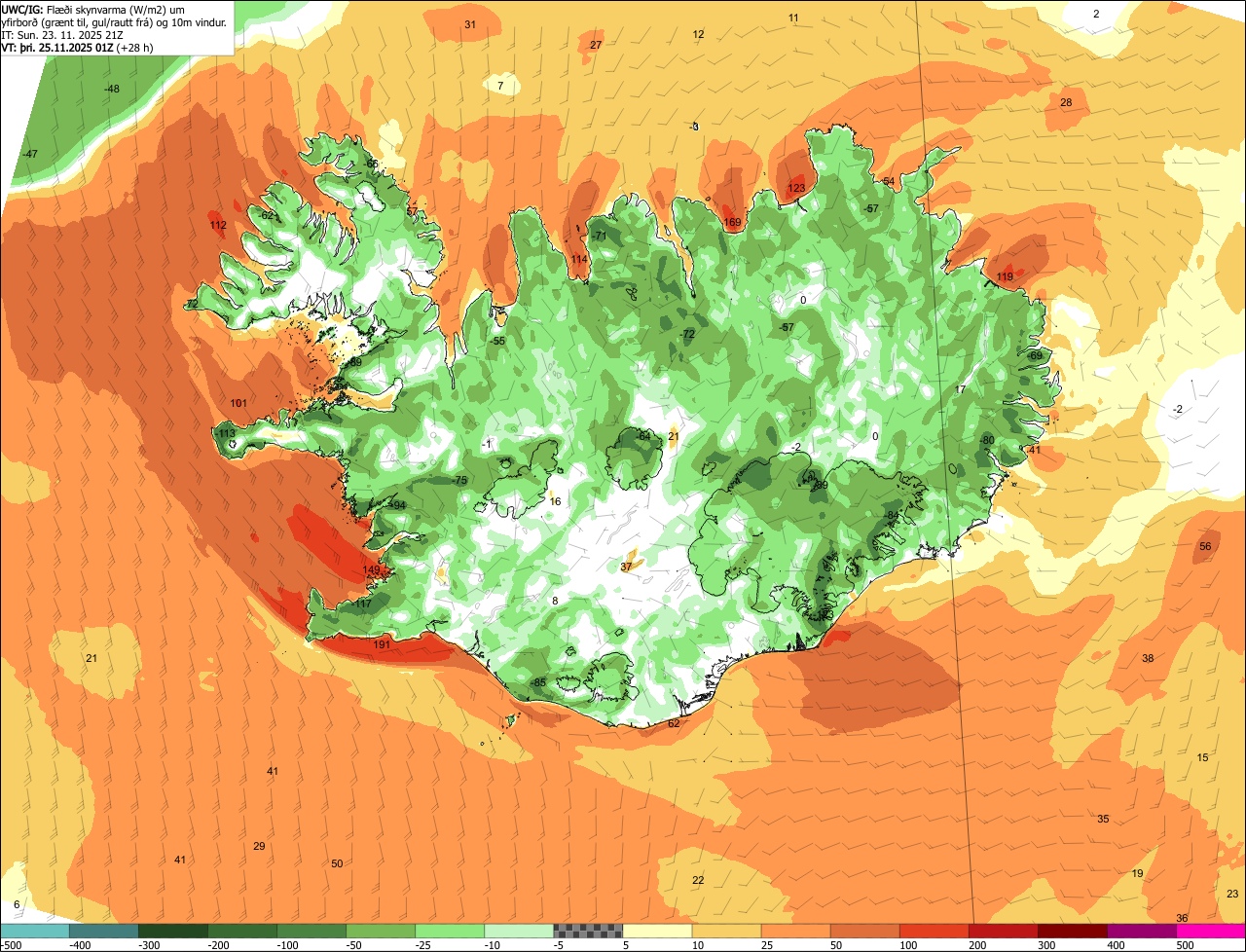This screenshot has height=952, width=1246.
Task: Click the valid time line 'VT: þri. 25.11.2025 01Z (+28 h)'
Action: [x=77, y=47]
